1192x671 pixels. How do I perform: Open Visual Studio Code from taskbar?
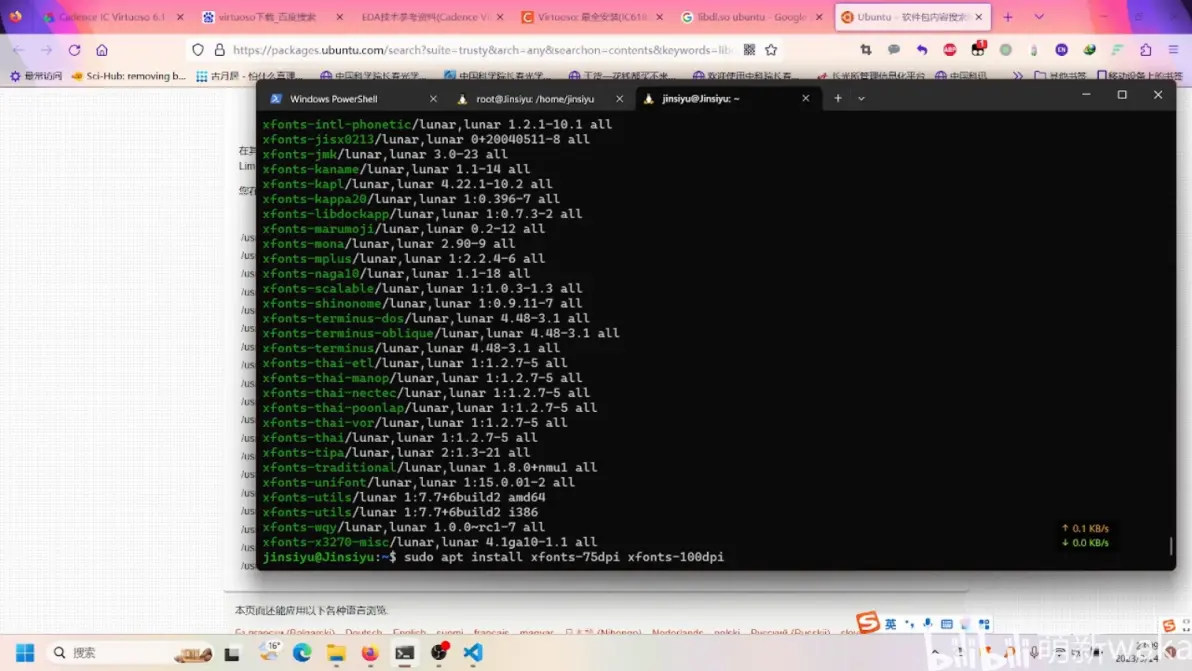pos(473,653)
